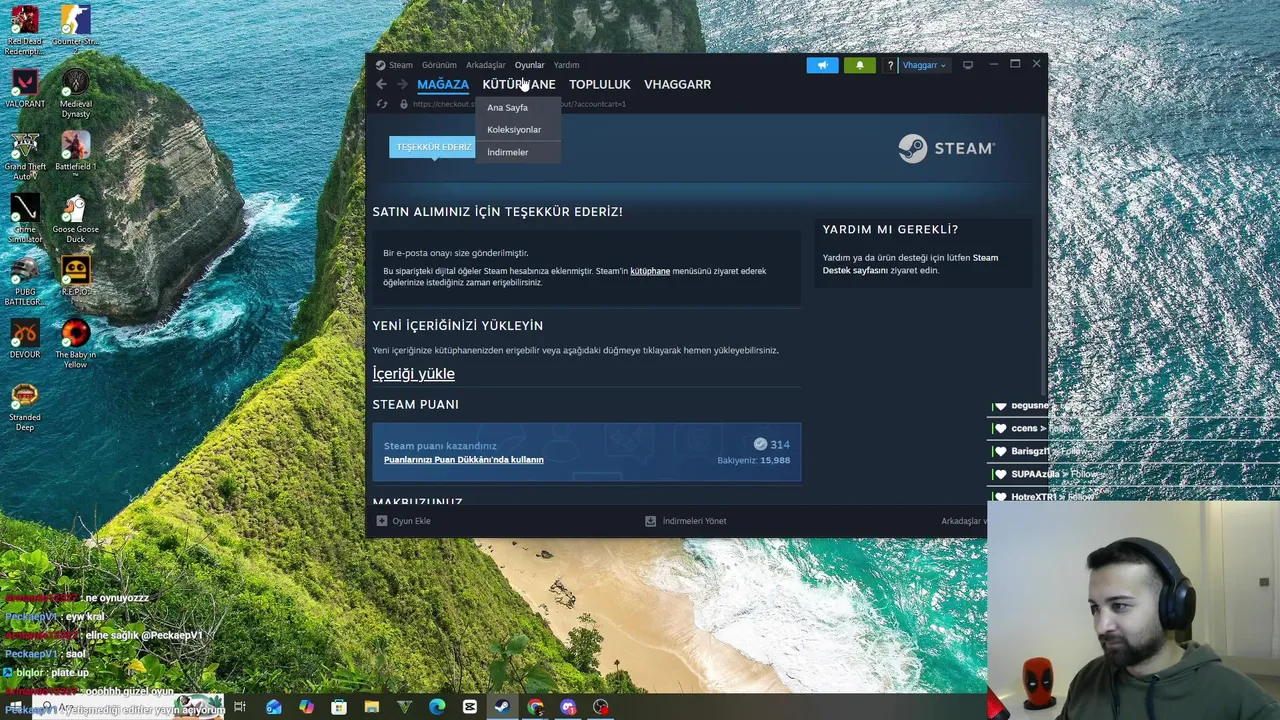Reload the Steam checkout page

tap(382, 104)
